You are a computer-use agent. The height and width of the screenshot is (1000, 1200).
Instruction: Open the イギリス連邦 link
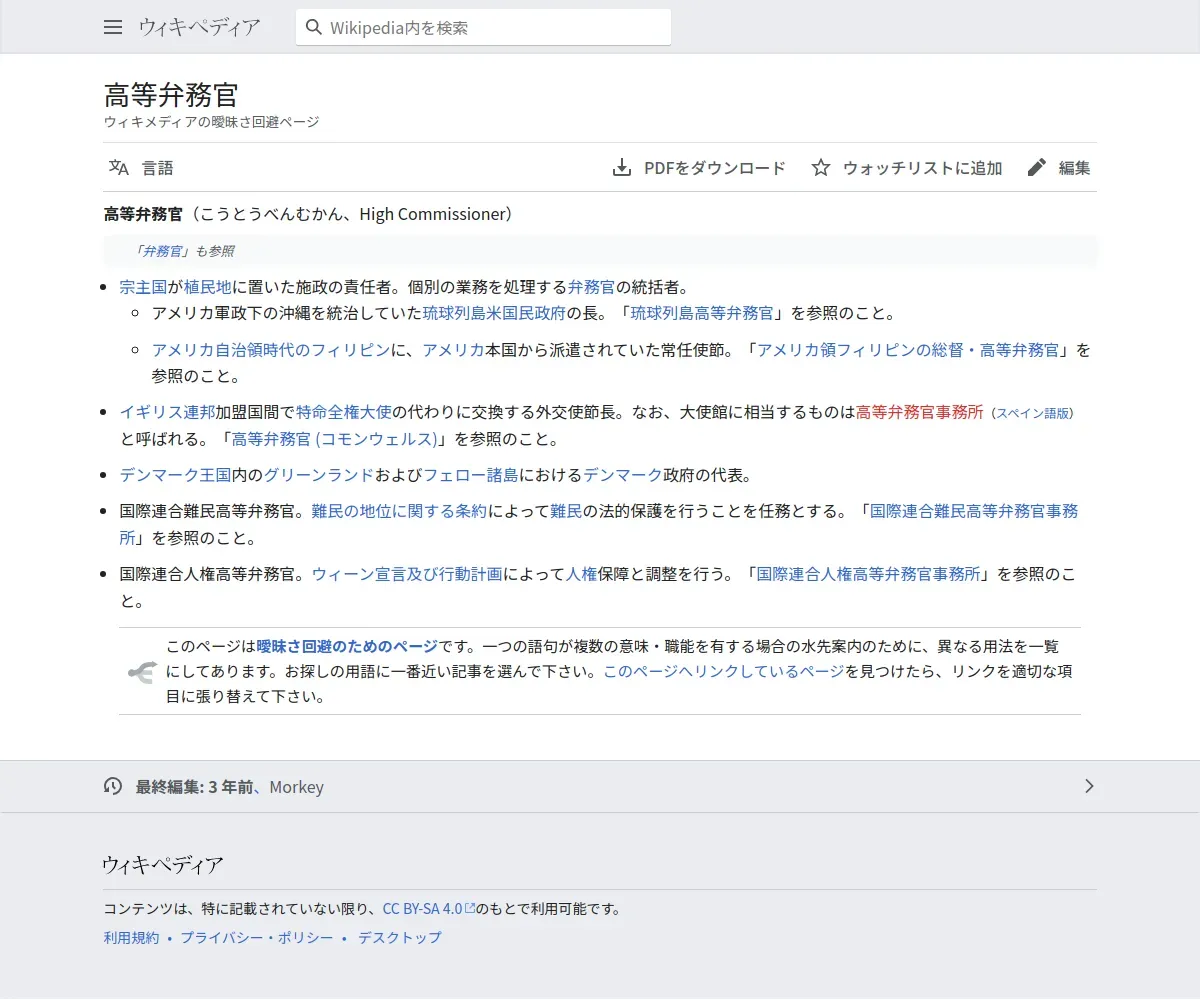167,412
